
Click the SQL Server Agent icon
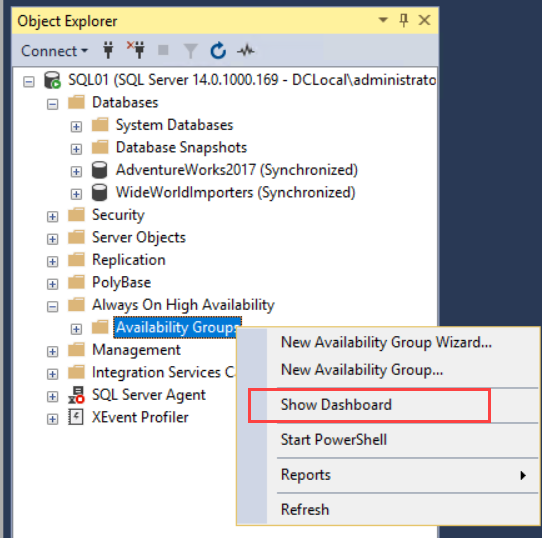pos(76,395)
